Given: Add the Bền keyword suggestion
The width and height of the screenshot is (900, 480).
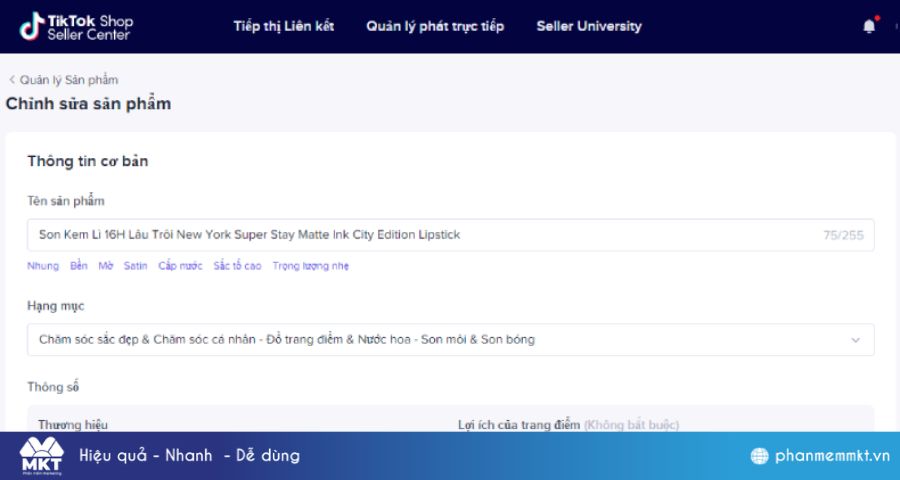Looking at the screenshot, I should click(x=79, y=266).
